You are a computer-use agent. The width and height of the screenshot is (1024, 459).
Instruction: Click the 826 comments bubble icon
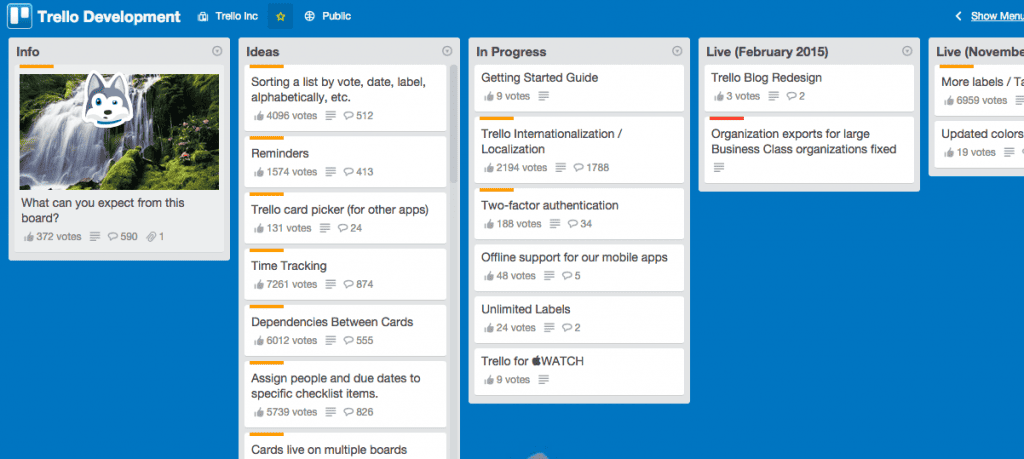(348, 413)
